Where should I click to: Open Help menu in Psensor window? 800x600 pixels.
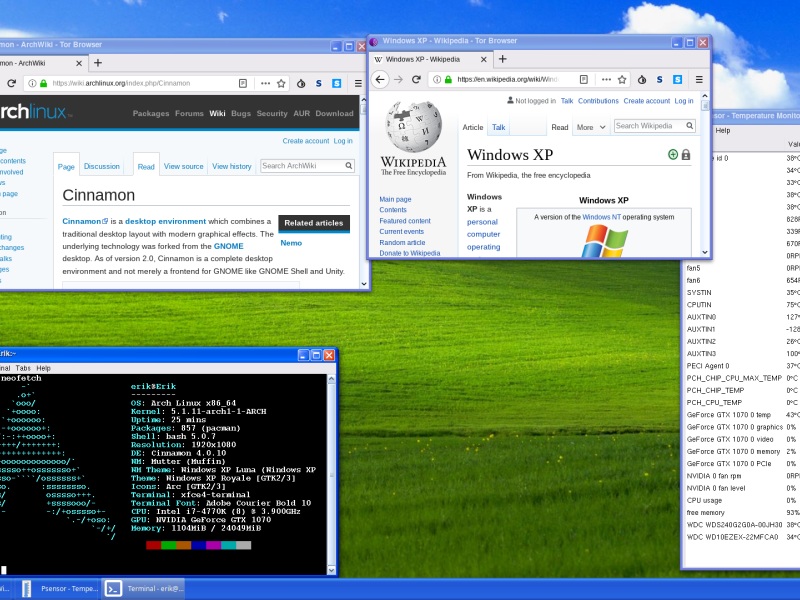(722, 131)
